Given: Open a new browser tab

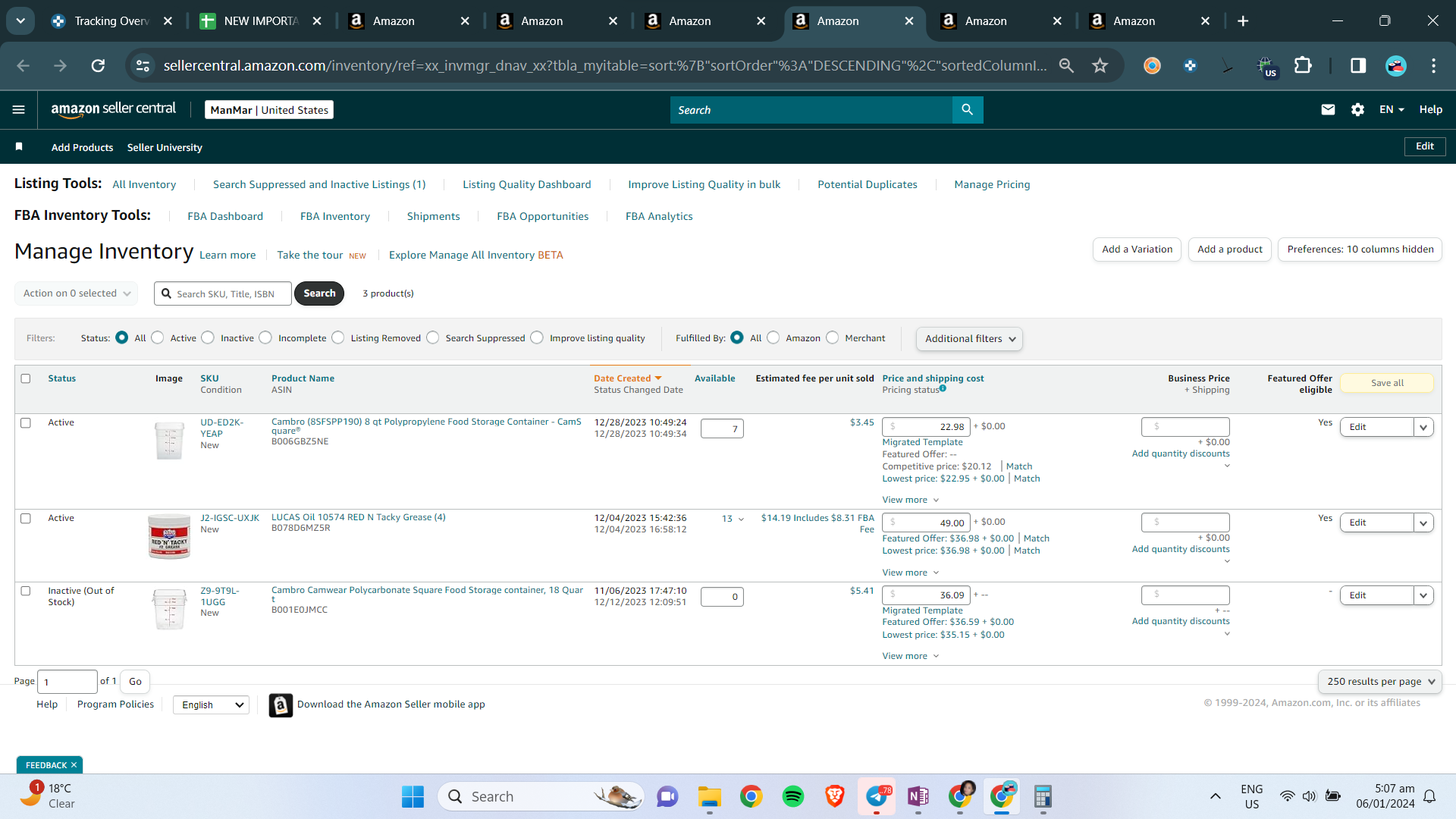Looking at the screenshot, I should [x=1243, y=21].
